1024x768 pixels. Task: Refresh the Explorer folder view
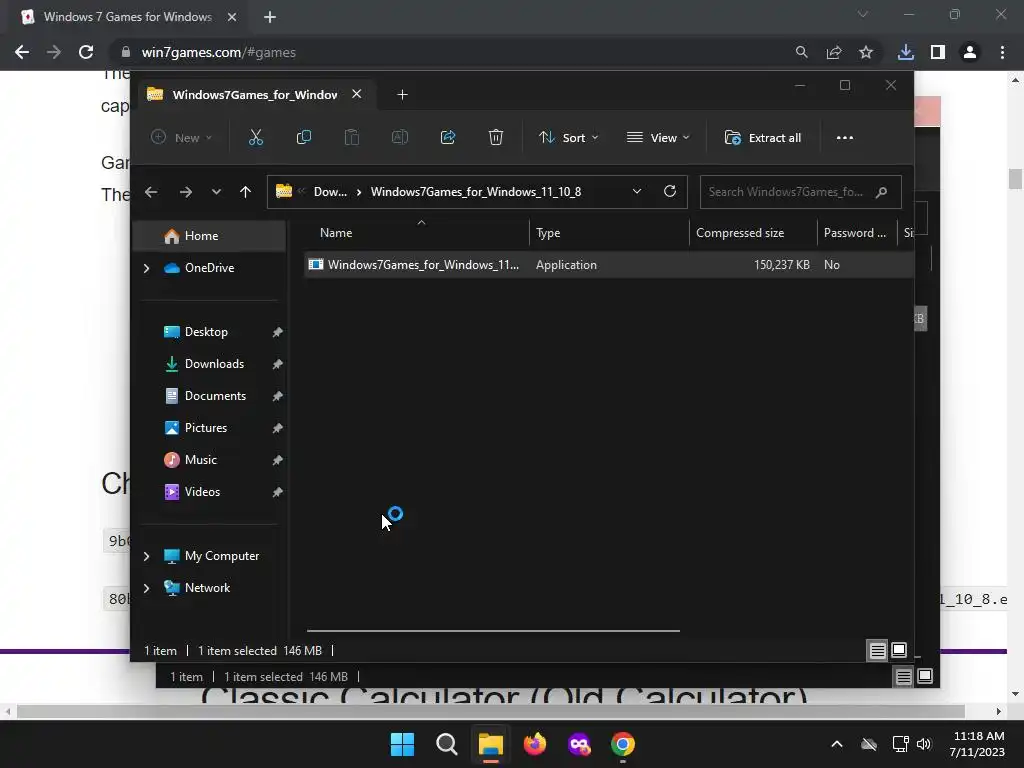(x=669, y=191)
